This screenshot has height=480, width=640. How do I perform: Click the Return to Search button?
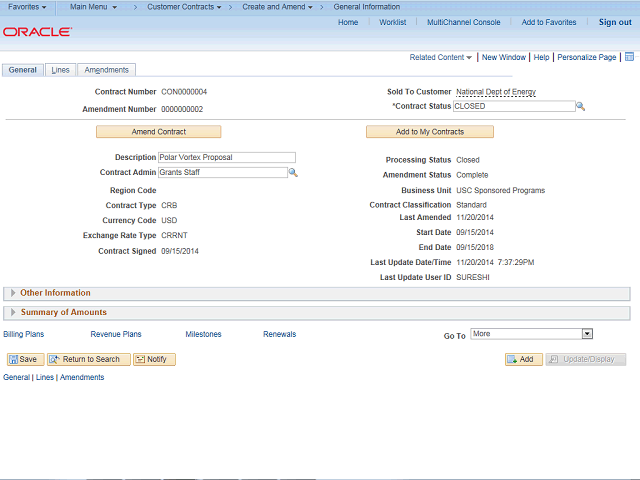point(89,359)
